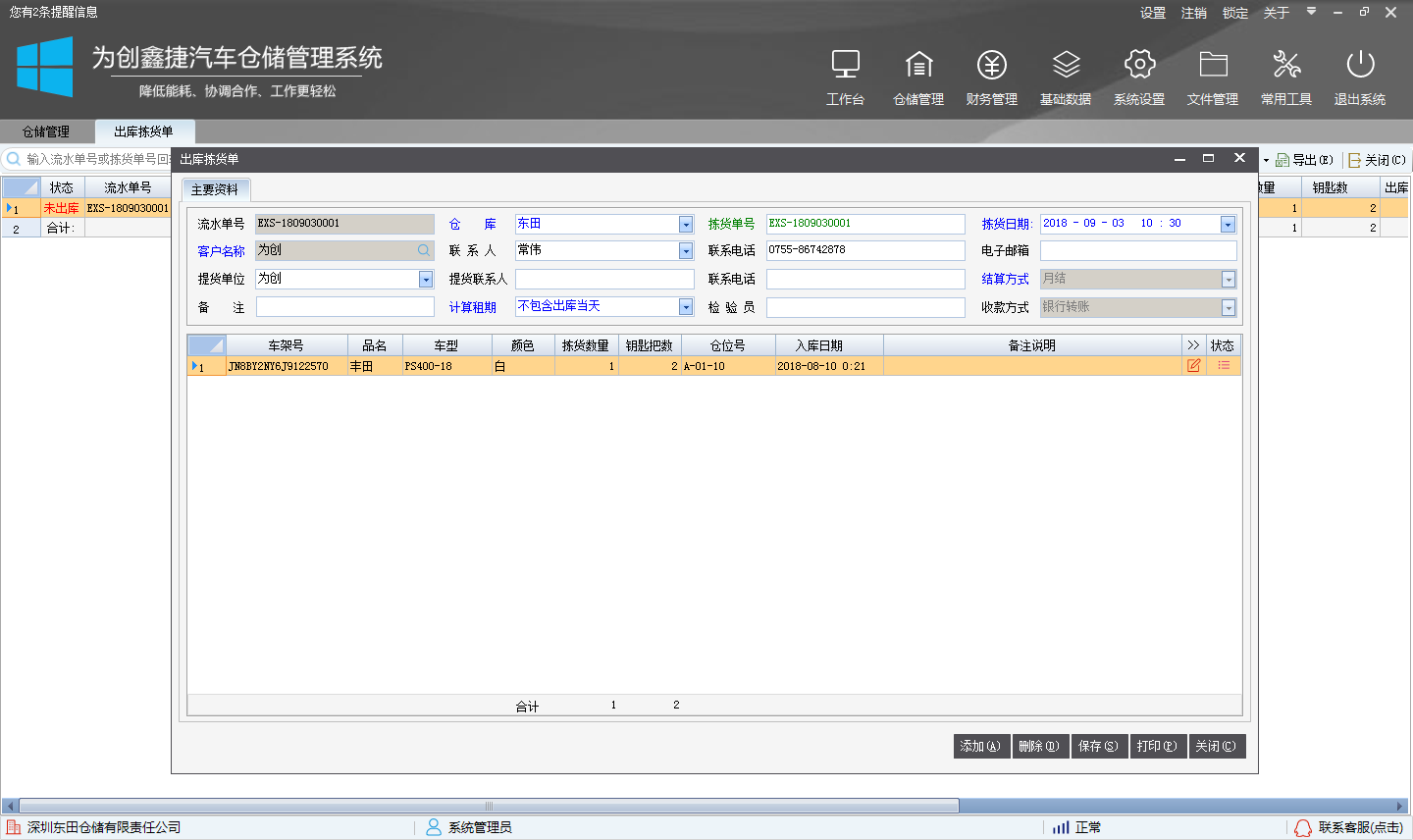Click the red pencil edit icon in row 1
1413x840 pixels.
[x=1193, y=364]
